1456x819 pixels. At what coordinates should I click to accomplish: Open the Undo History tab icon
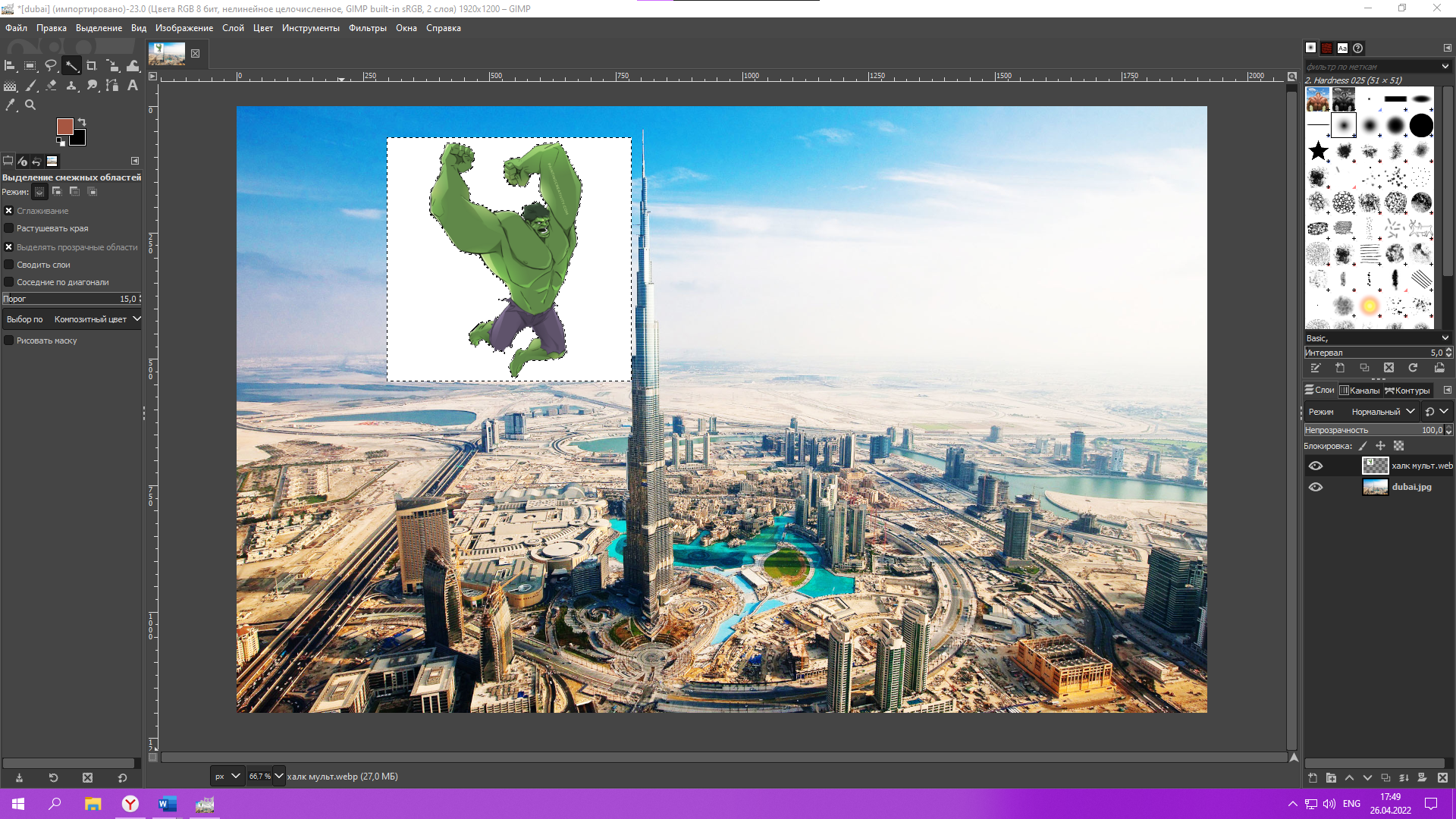click(x=36, y=161)
